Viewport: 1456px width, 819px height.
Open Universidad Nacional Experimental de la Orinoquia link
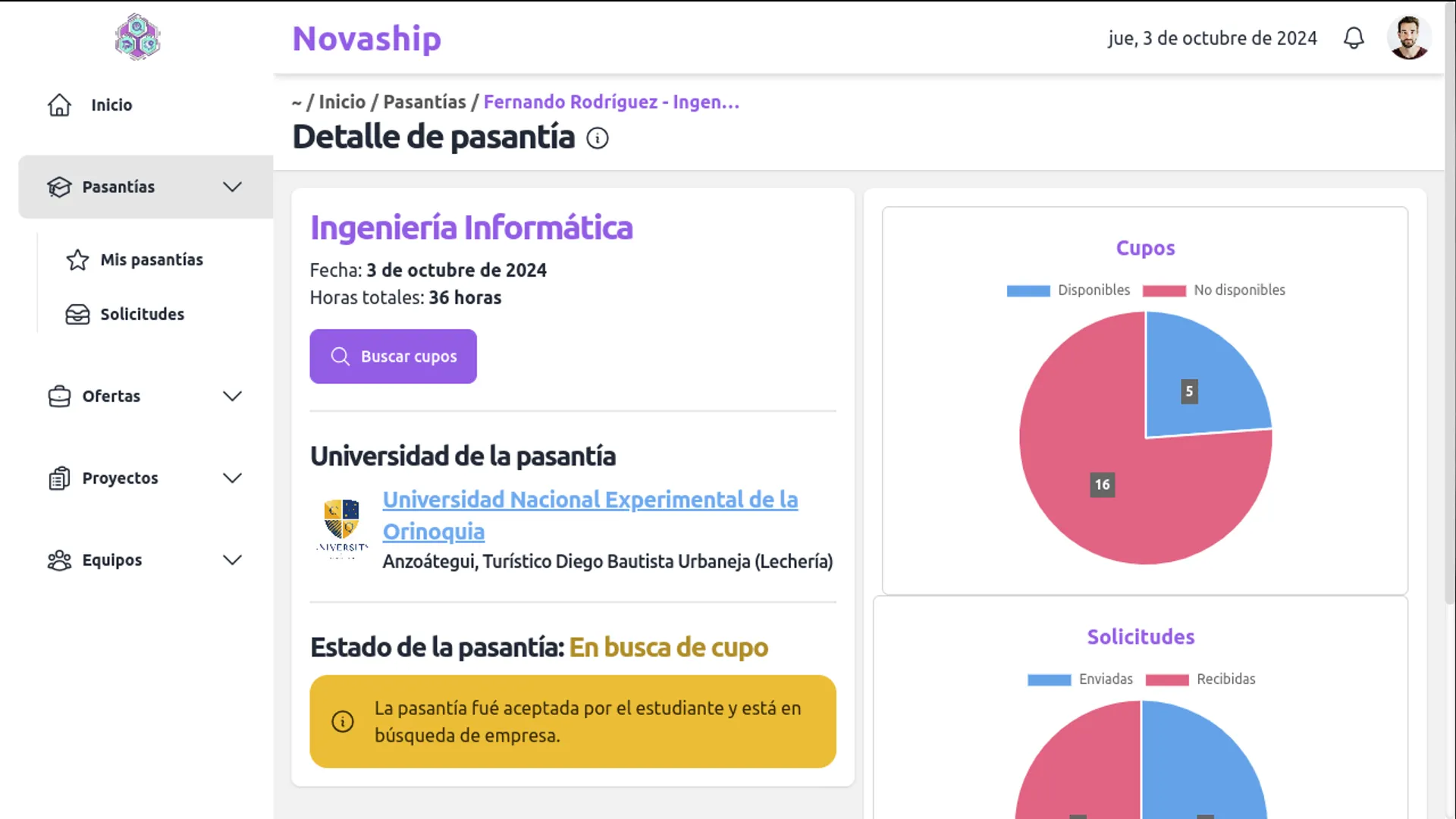(590, 516)
